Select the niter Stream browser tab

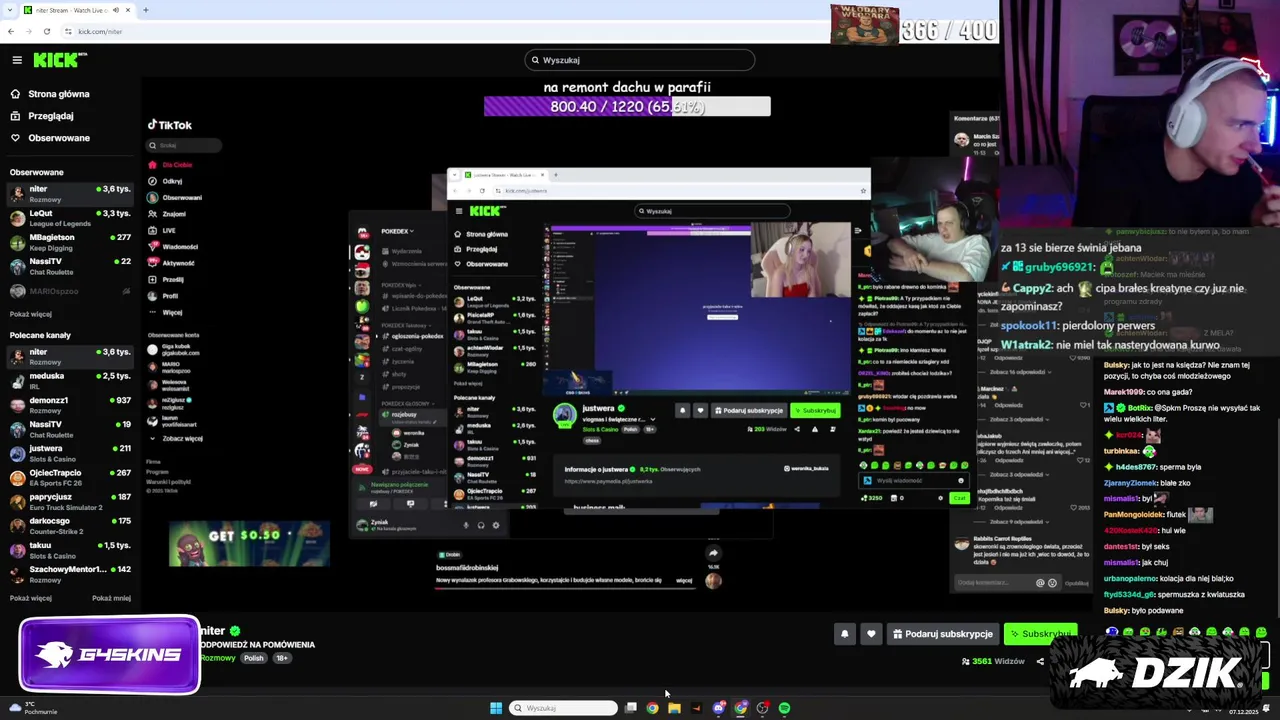click(76, 10)
